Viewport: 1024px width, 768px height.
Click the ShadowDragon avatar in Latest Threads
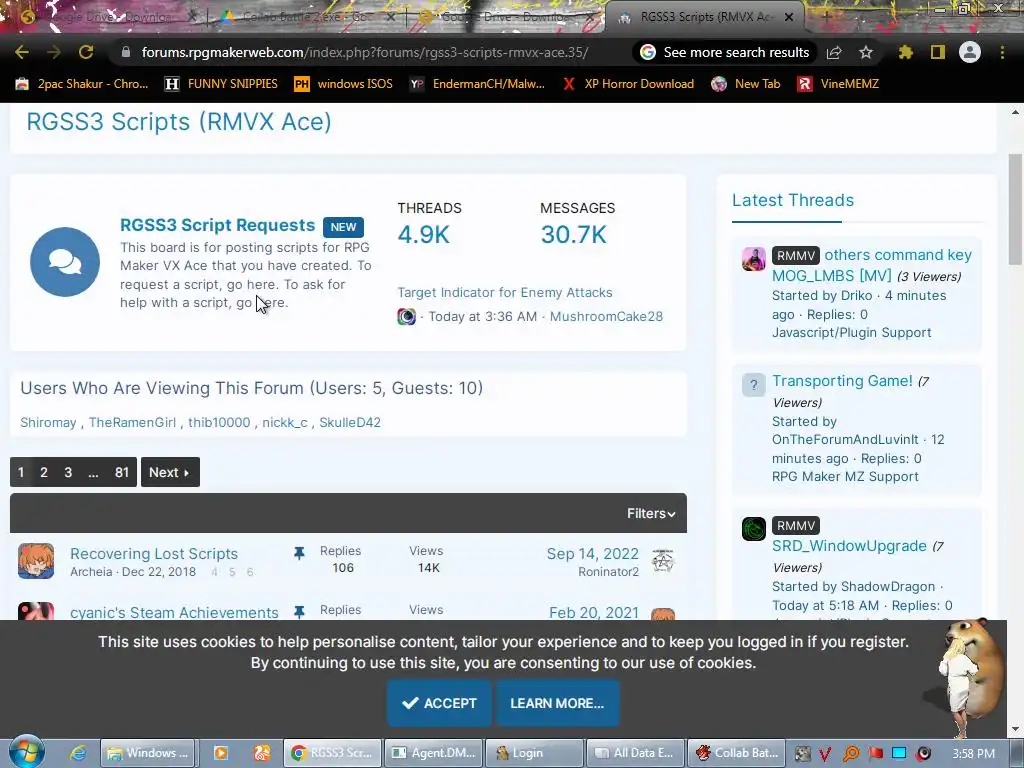[754, 529]
